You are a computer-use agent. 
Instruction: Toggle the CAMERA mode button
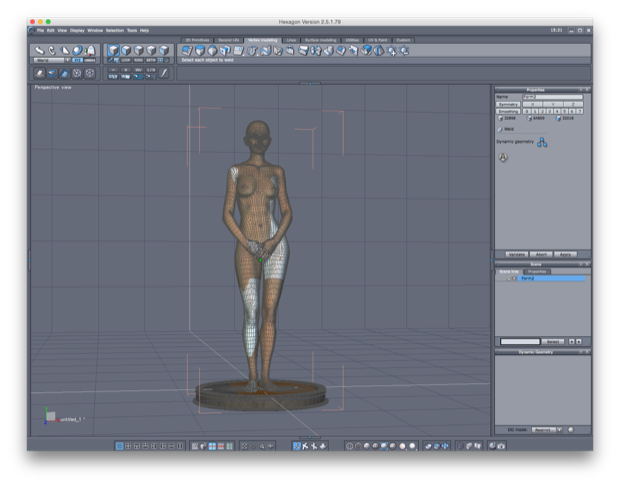[x=90, y=60]
